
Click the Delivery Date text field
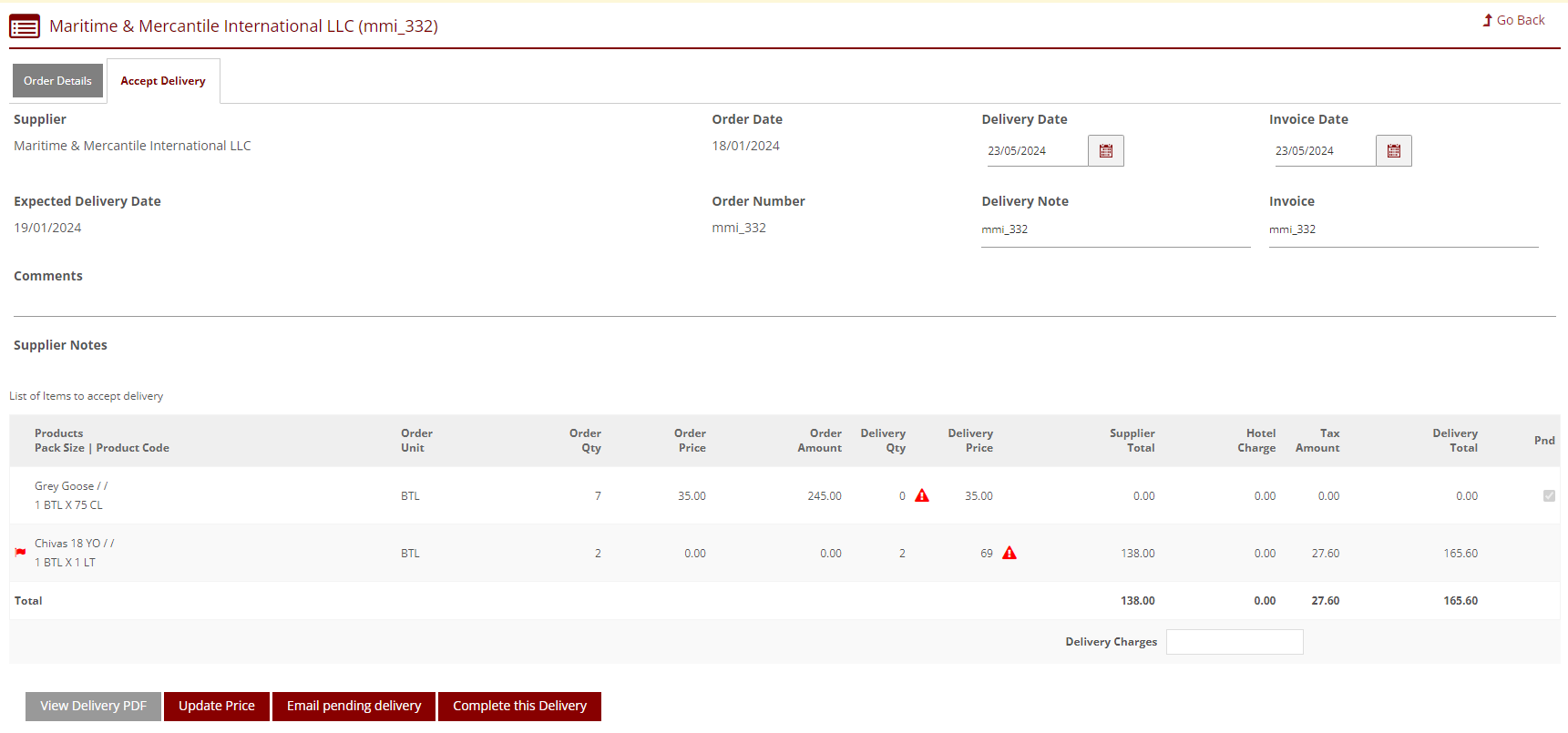pos(1035,151)
